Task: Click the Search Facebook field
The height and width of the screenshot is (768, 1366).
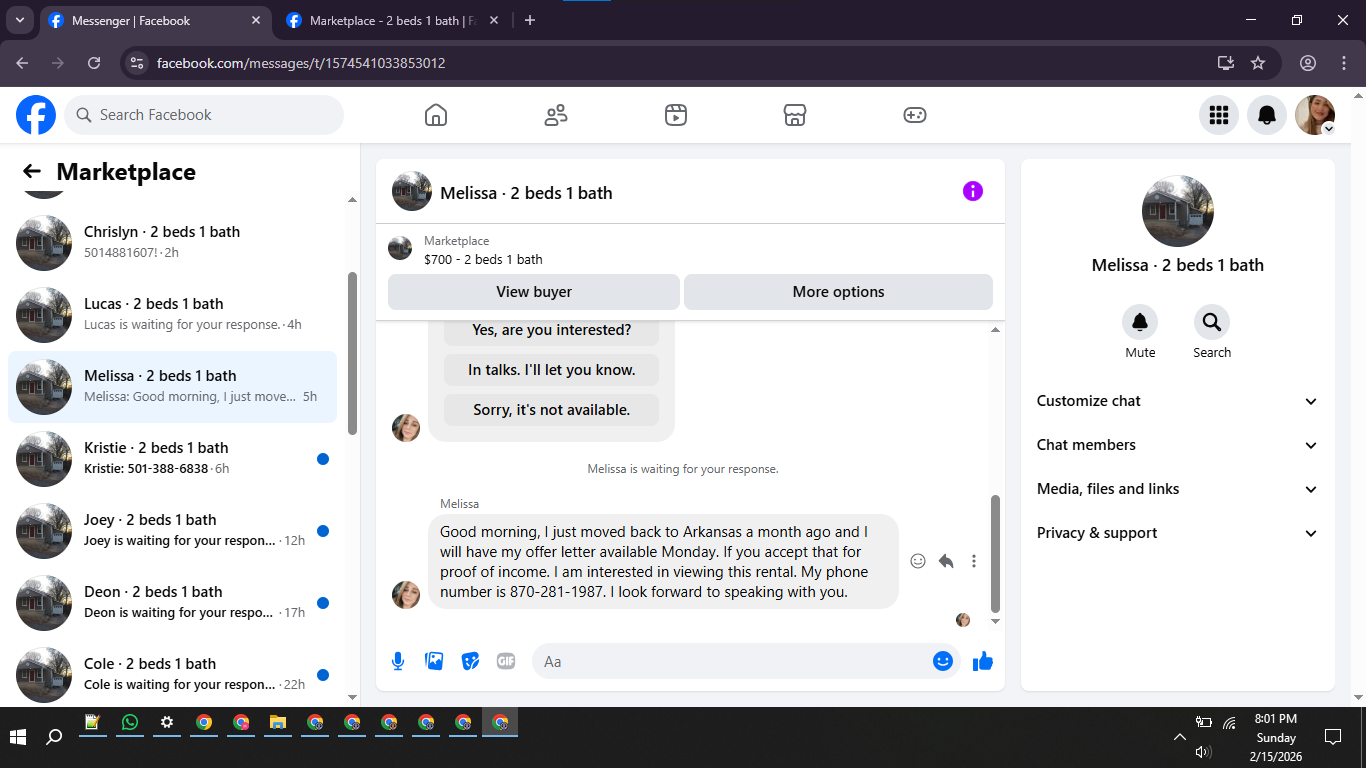Action: 204,115
